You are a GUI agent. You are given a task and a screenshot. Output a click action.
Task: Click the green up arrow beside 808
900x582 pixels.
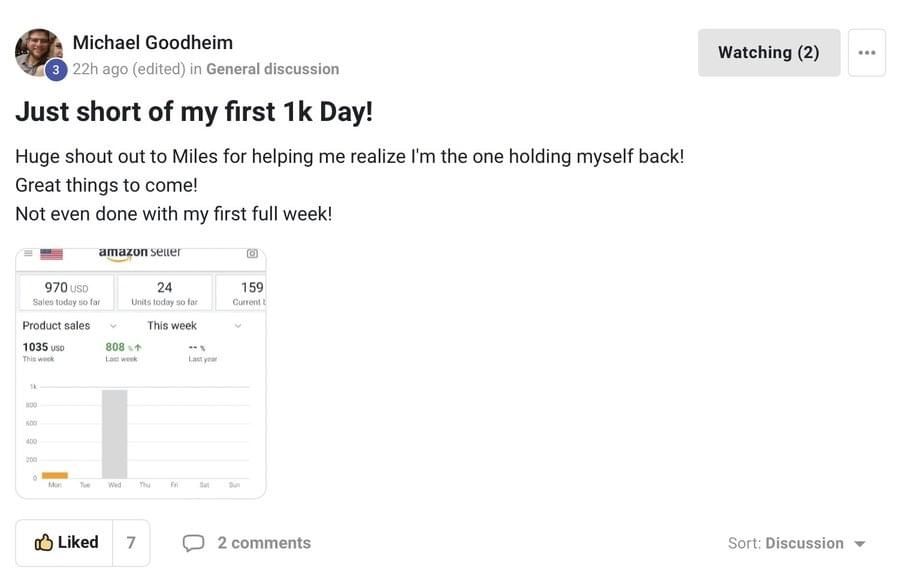click(x=137, y=348)
